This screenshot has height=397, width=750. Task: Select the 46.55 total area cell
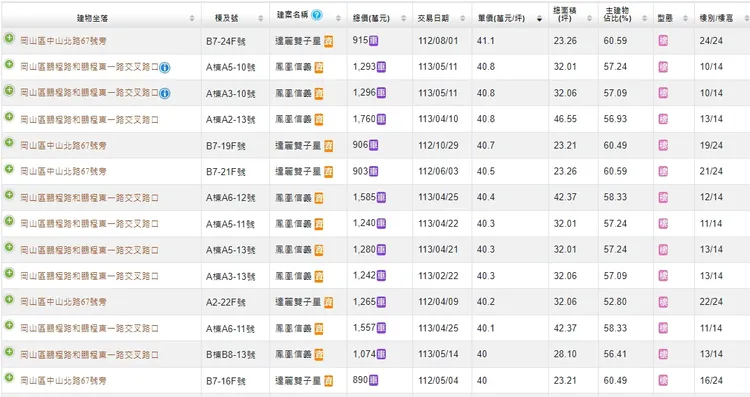[x=565, y=119]
